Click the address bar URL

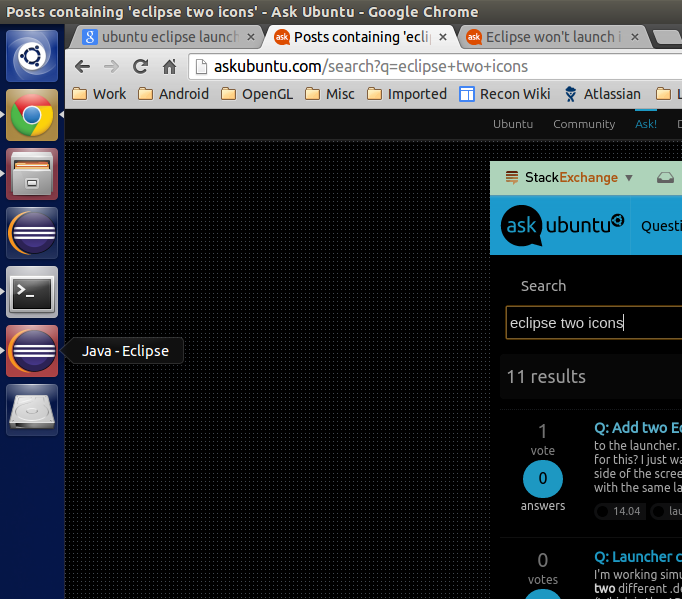371,67
